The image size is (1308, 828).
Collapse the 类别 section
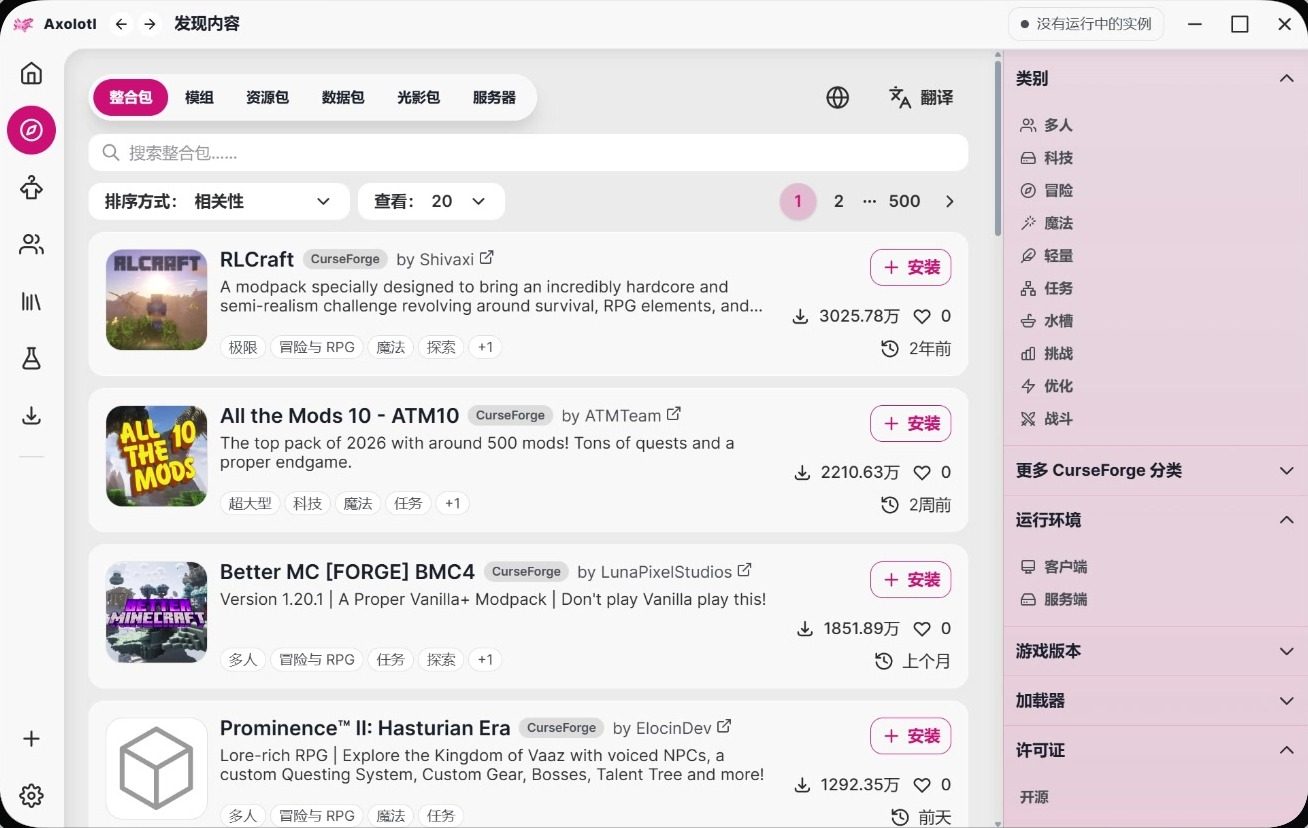tap(1155, 78)
